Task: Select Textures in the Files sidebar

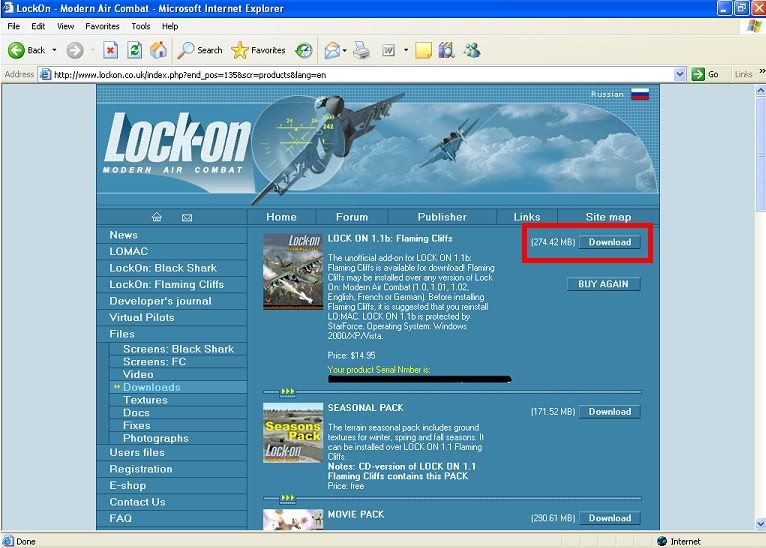Action: click(x=145, y=400)
